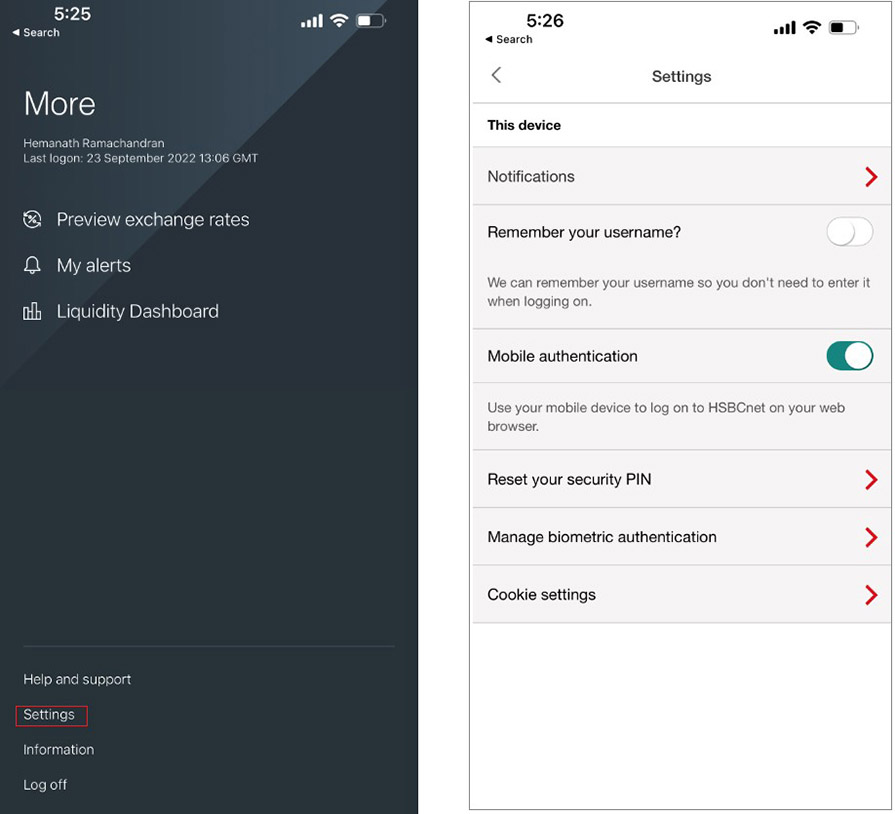Viewport: 895px width, 814px height.
Task: Expand Cookie settings with red chevron
Action: pyautogui.click(x=870, y=595)
